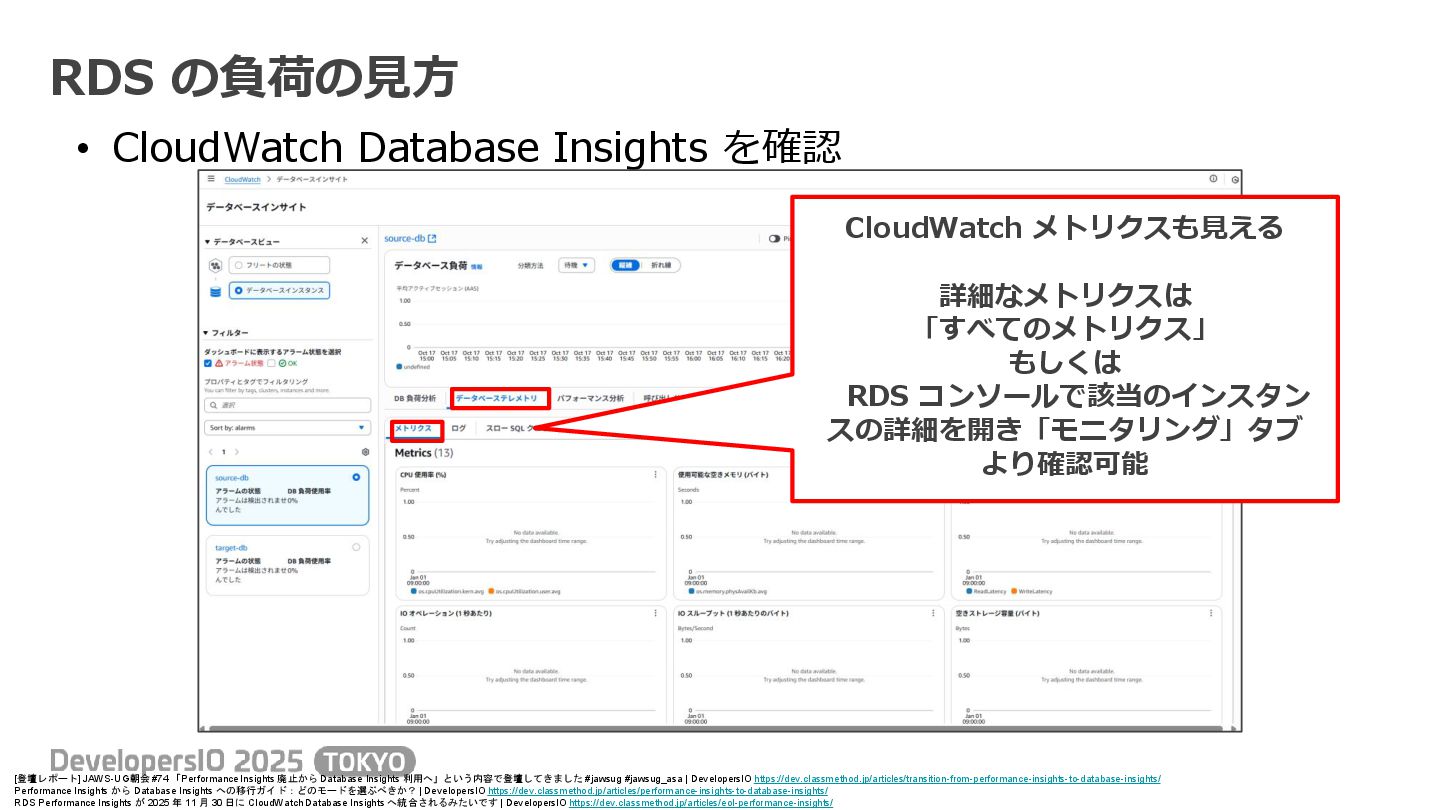Open 空きストレージ容量 widget kebab menu
Screen dimensions: 1440x810
click(1211, 613)
